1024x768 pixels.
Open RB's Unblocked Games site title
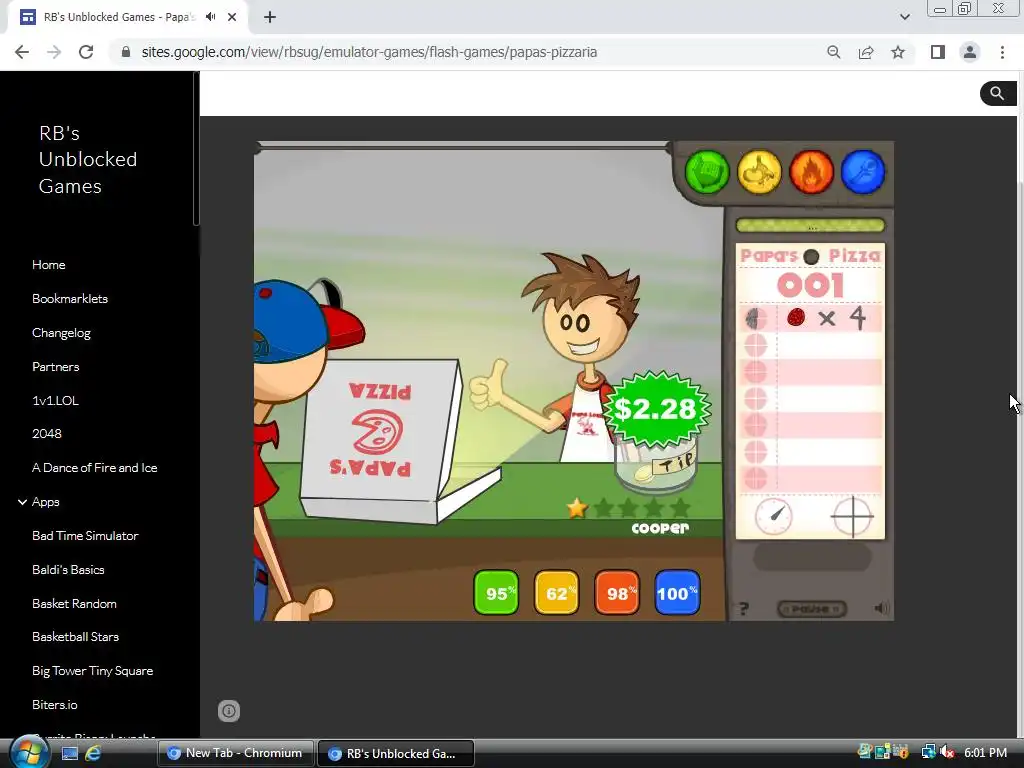[88, 159]
